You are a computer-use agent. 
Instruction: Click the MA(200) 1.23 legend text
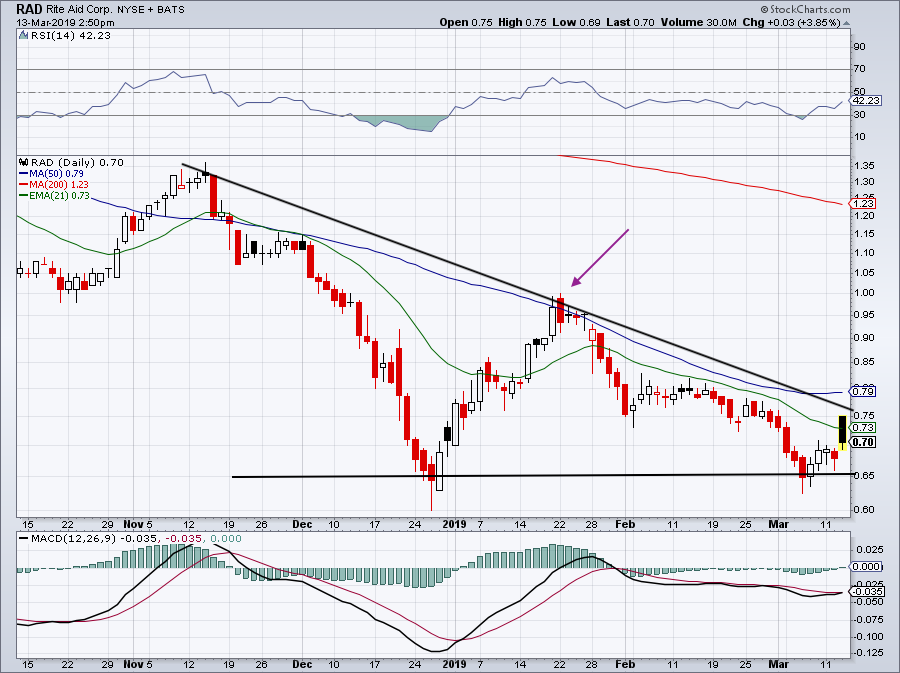pos(59,184)
